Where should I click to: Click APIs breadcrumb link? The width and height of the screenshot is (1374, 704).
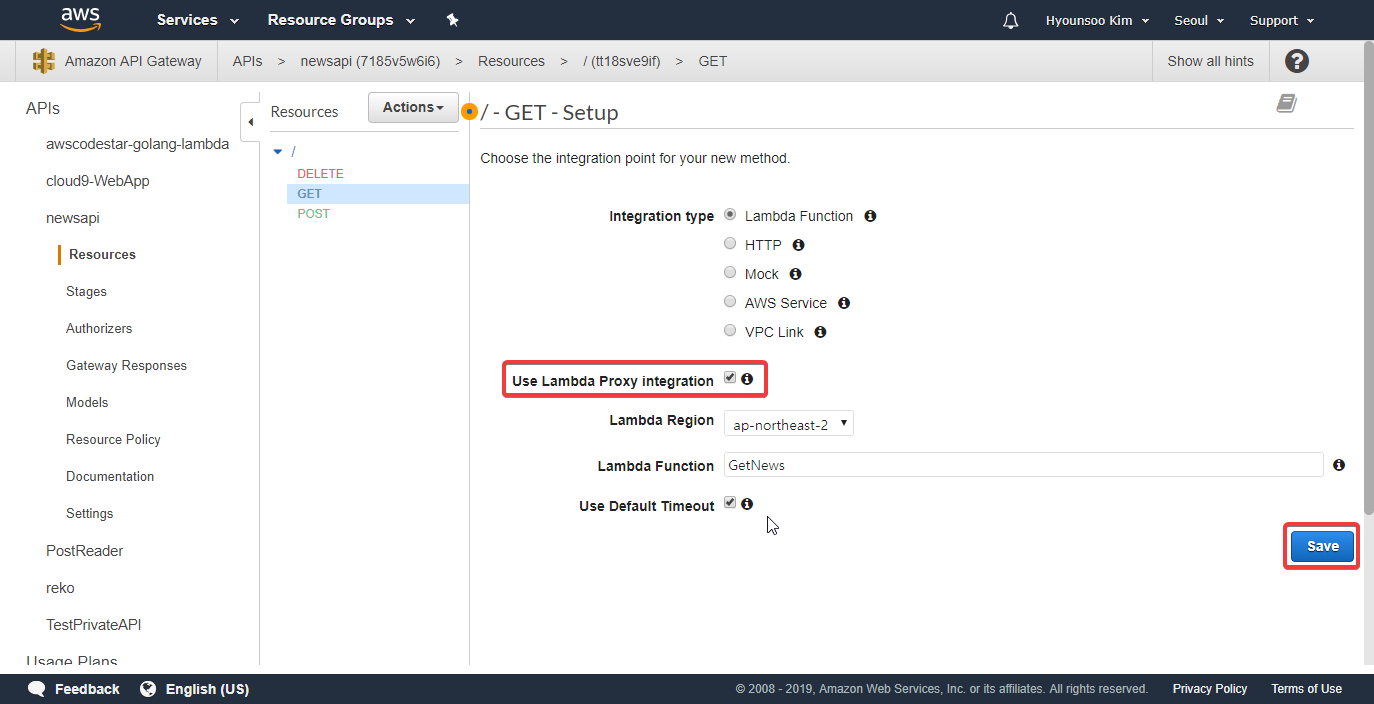(247, 61)
